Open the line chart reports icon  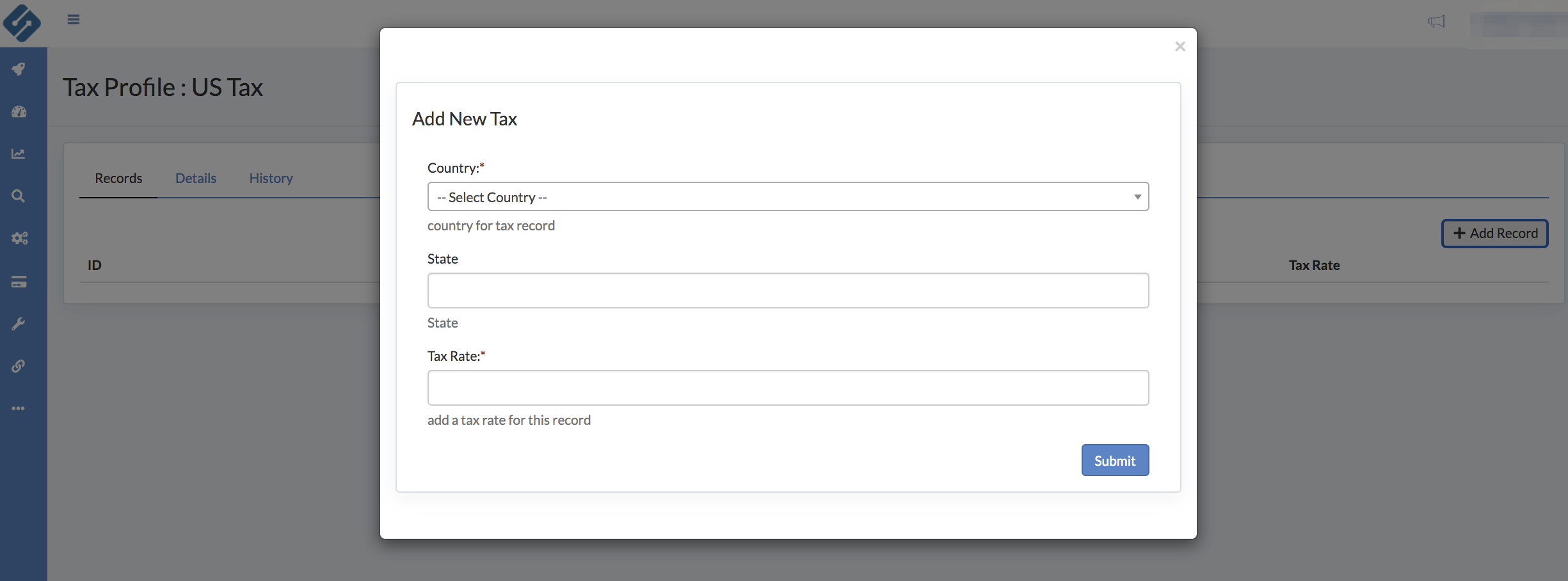19,154
